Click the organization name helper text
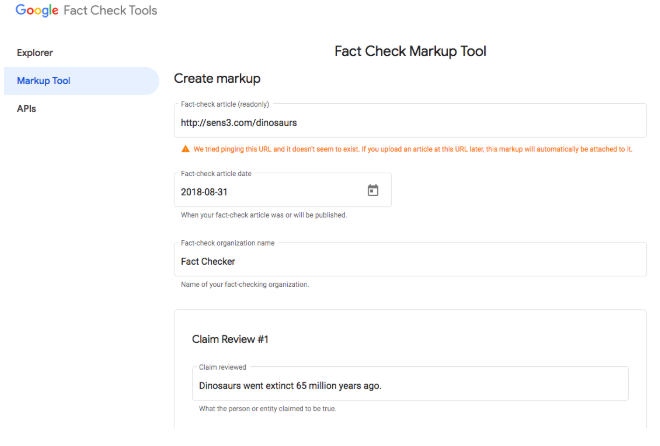Image resolution: width=660 pixels, height=446 pixels. 244,284
